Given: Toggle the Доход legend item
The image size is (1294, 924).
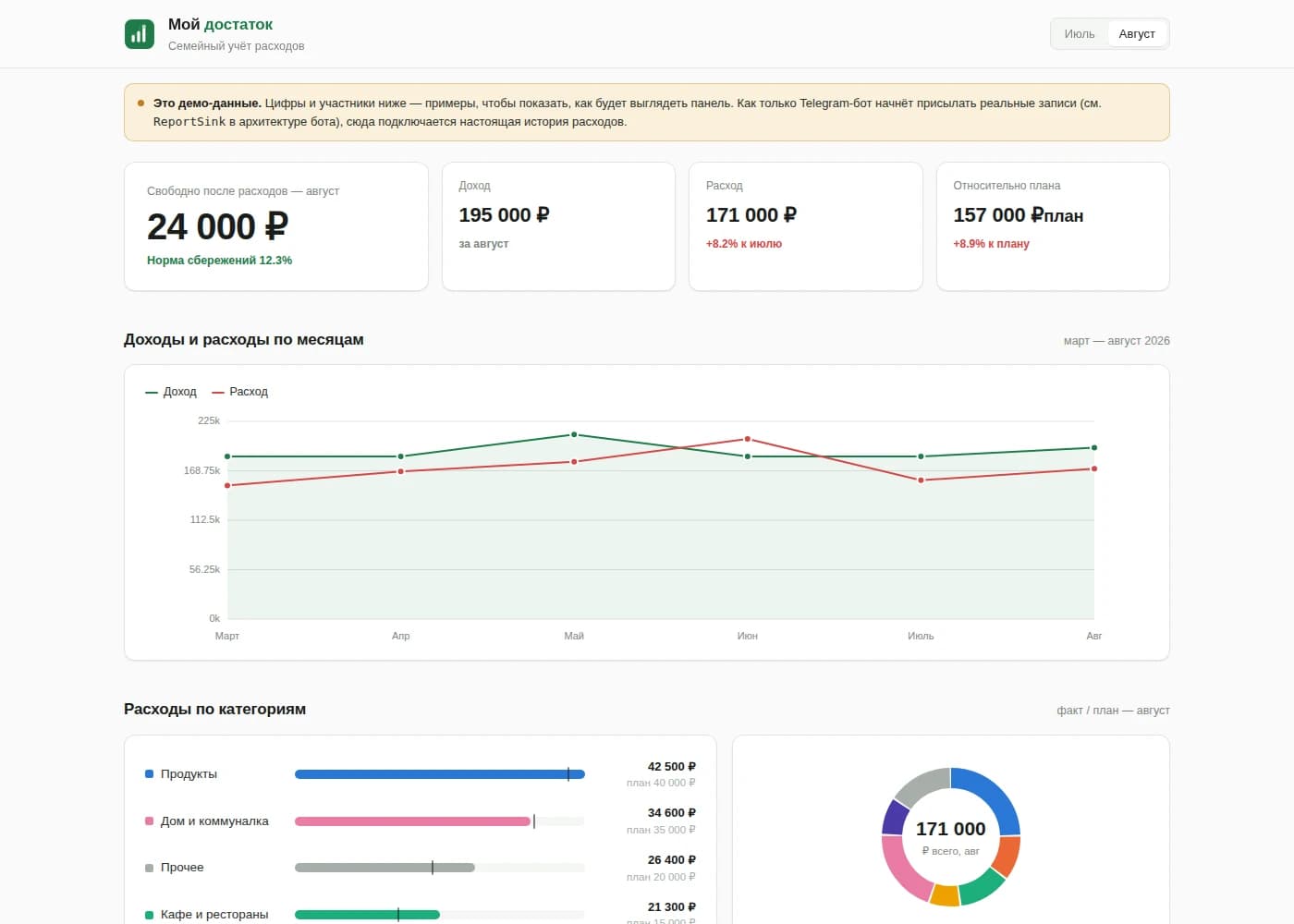Looking at the screenshot, I should (x=171, y=392).
